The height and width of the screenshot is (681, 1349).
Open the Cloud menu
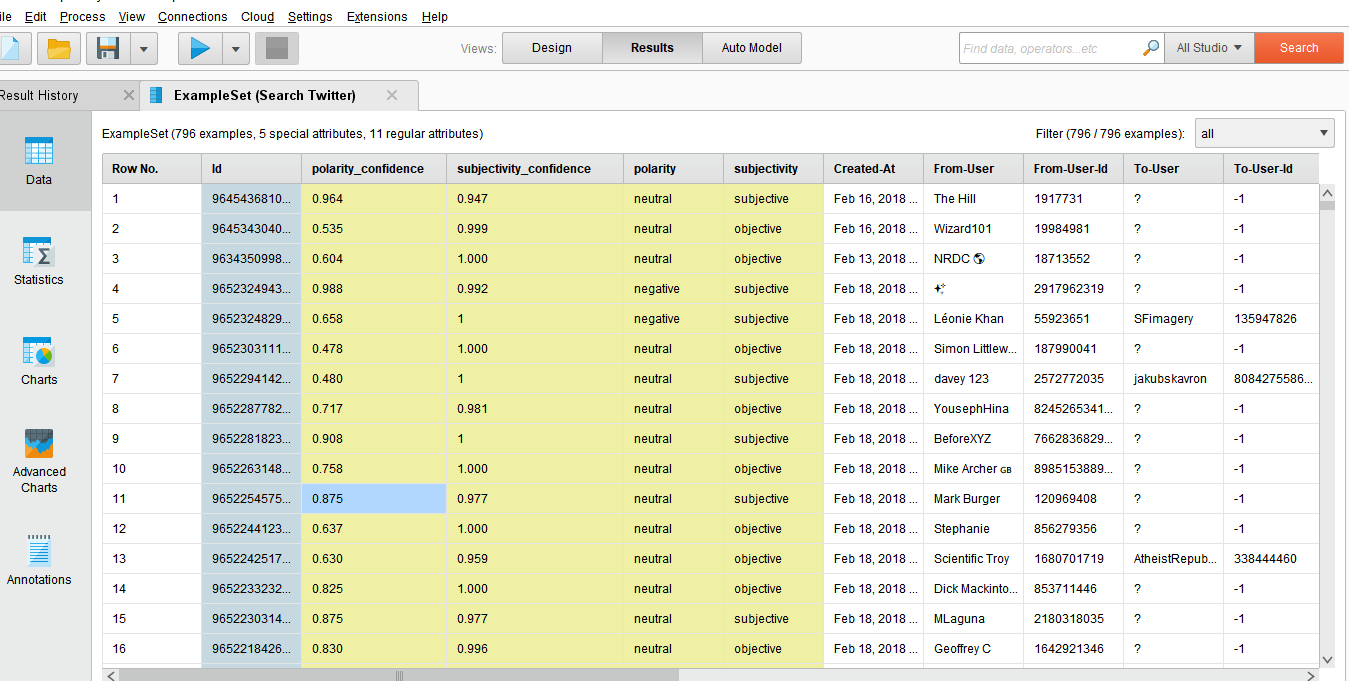click(257, 17)
